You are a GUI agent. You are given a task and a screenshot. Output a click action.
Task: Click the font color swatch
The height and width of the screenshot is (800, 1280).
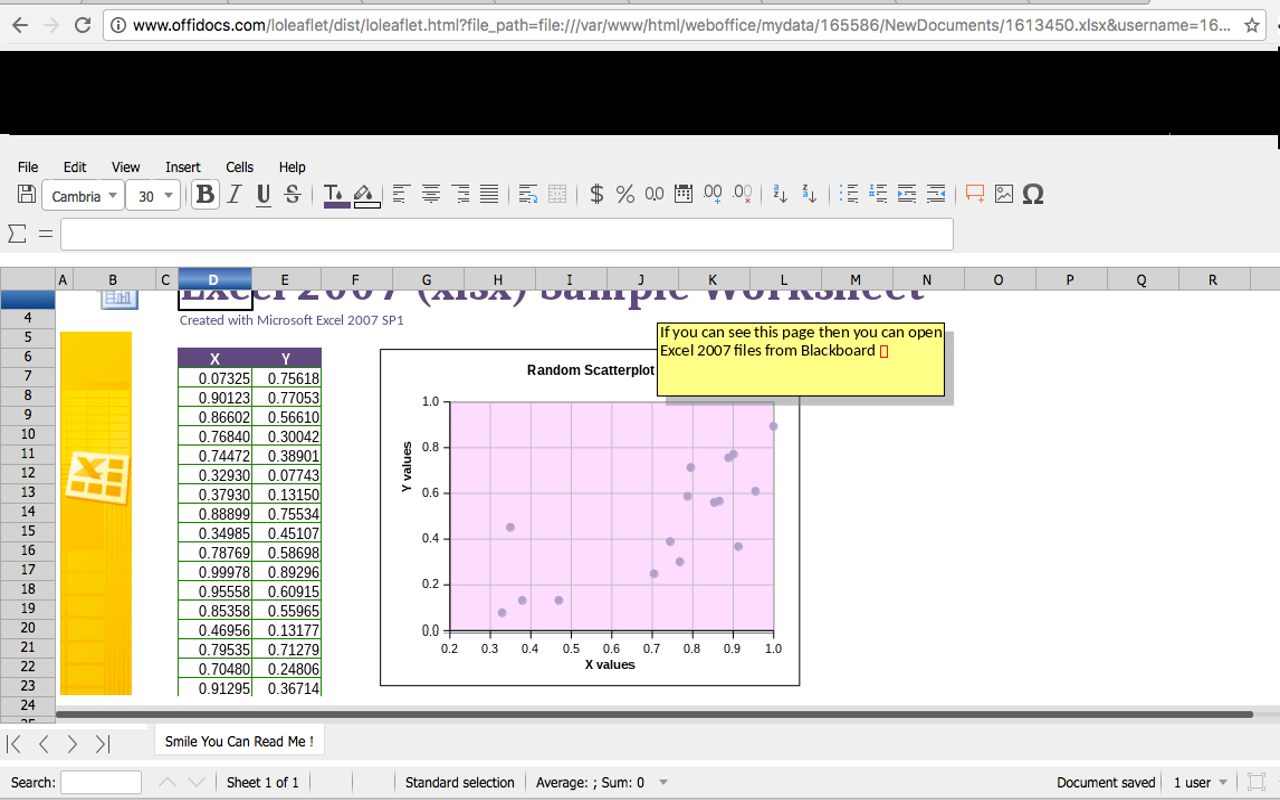[x=336, y=195]
